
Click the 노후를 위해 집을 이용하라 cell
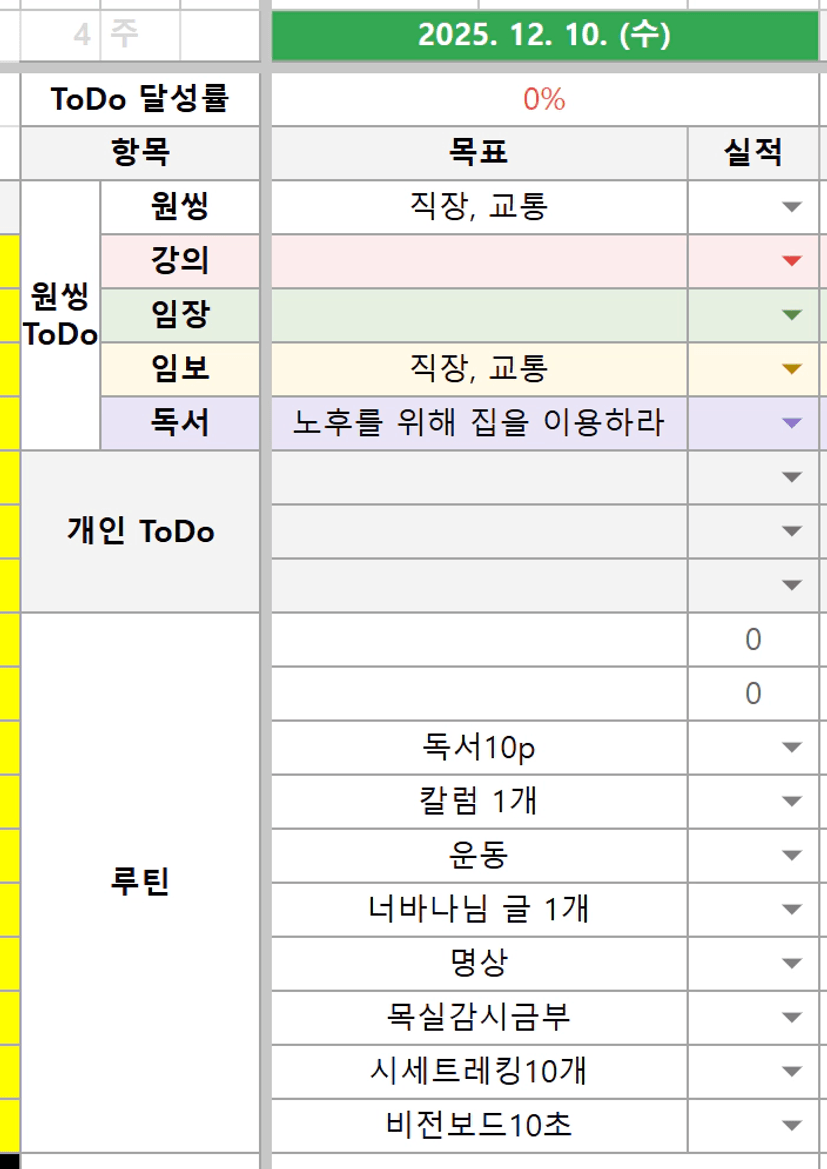point(478,423)
